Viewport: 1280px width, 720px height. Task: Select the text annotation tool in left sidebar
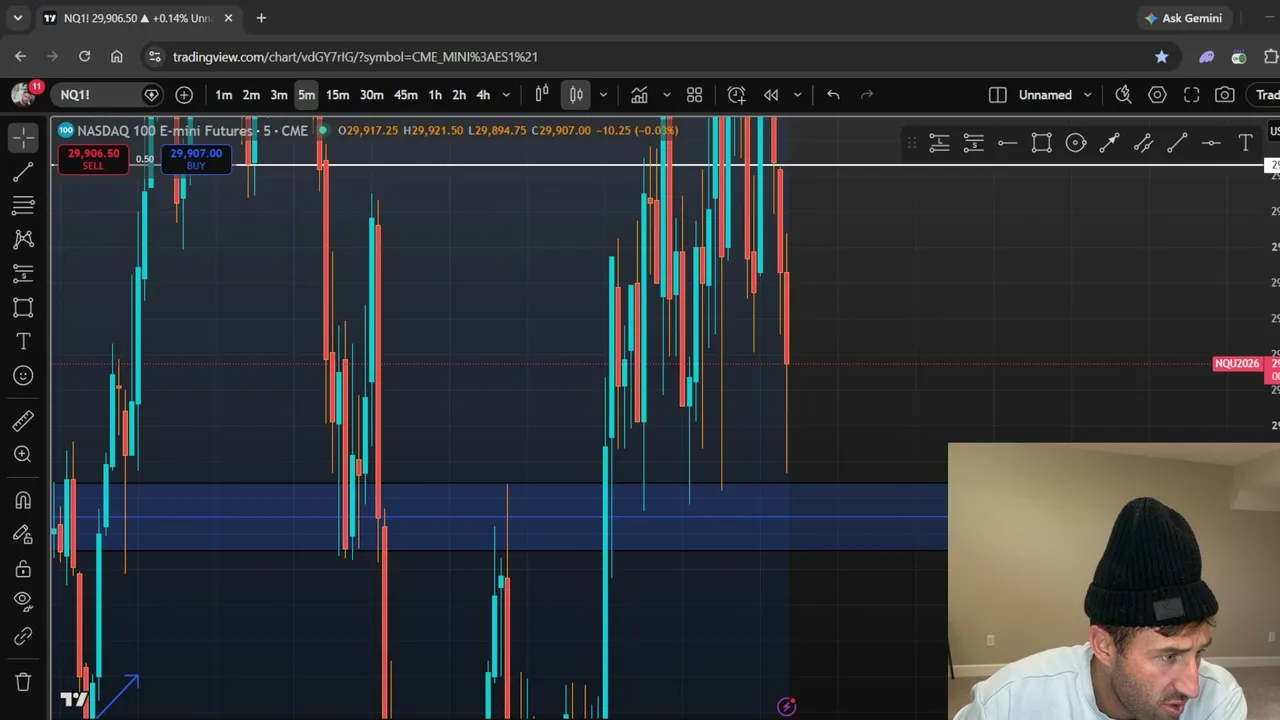pos(23,341)
